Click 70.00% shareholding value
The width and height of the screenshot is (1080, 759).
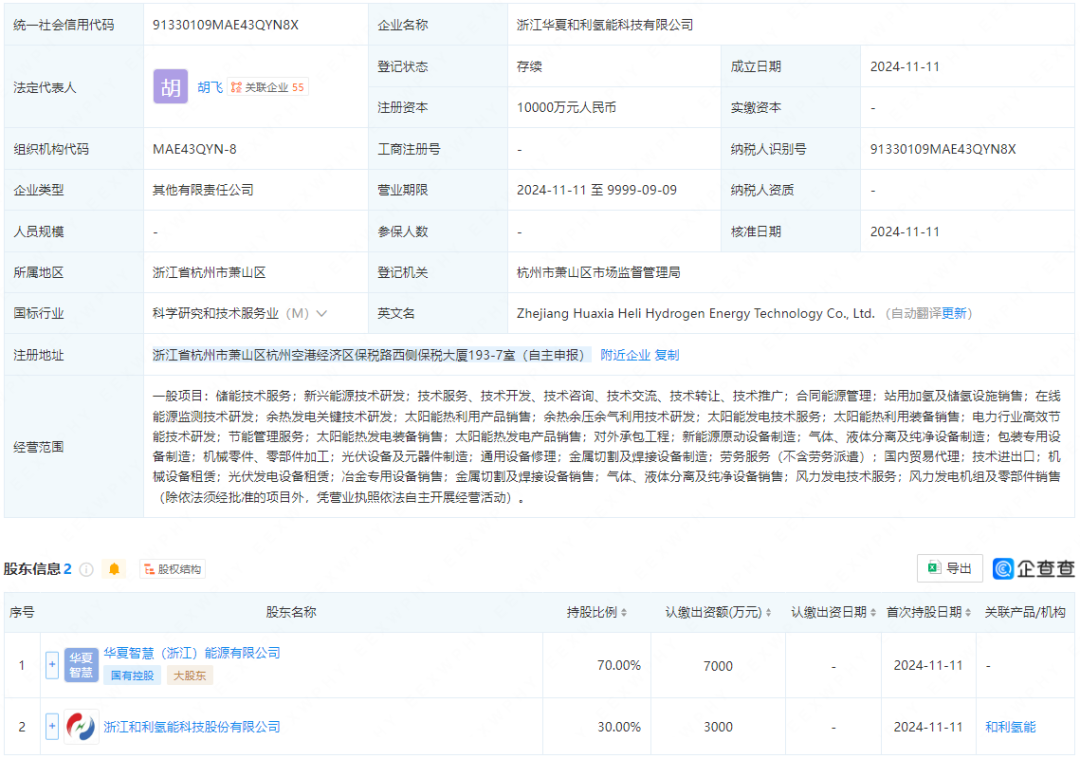click(x=619, y=665)
